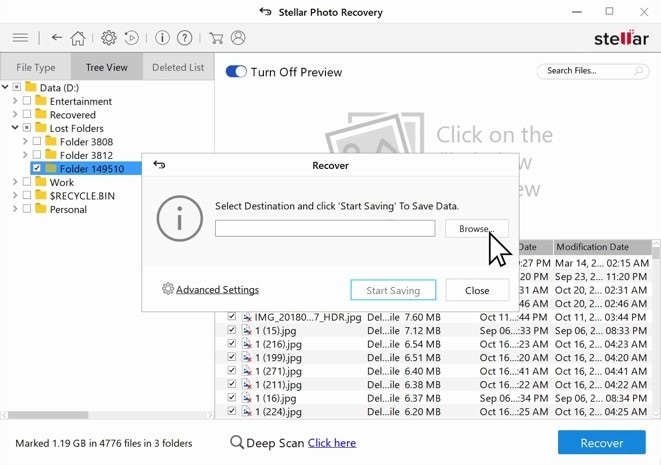Click the Entertainment folder icon
The width and height of the screenshot is (661, 465).
(x=41, y=101)
